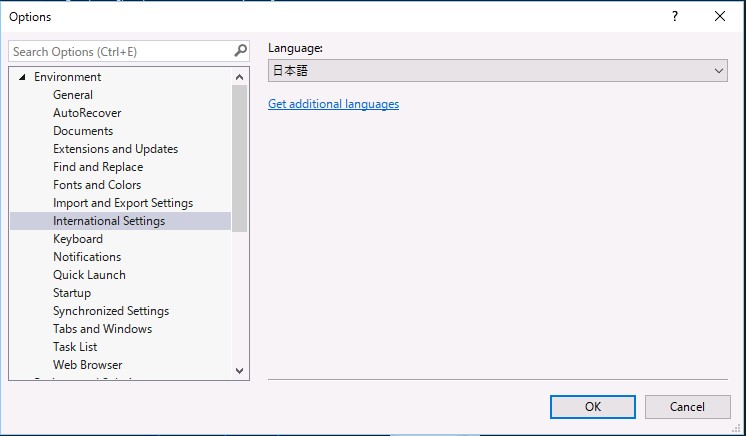The image size is (746, 436).
Task: Go to Quick Launch settings
Action: pos(89,275)
